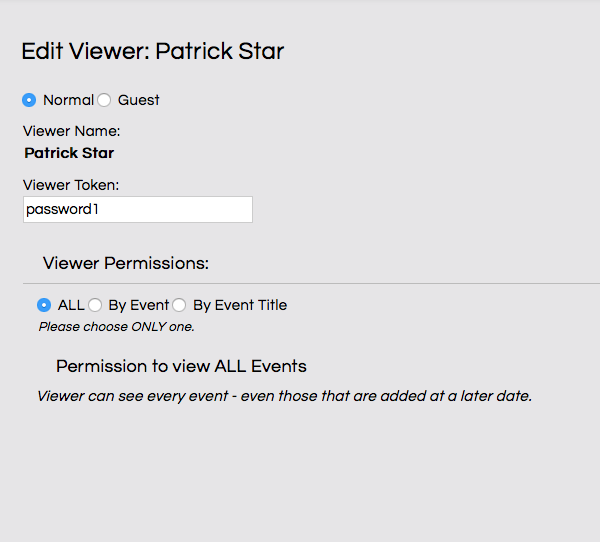Viewport: 600px width, 542px height.
Task: Click the Viewer can see every event description
Action: pyautogui.click(x=284, y=396)
